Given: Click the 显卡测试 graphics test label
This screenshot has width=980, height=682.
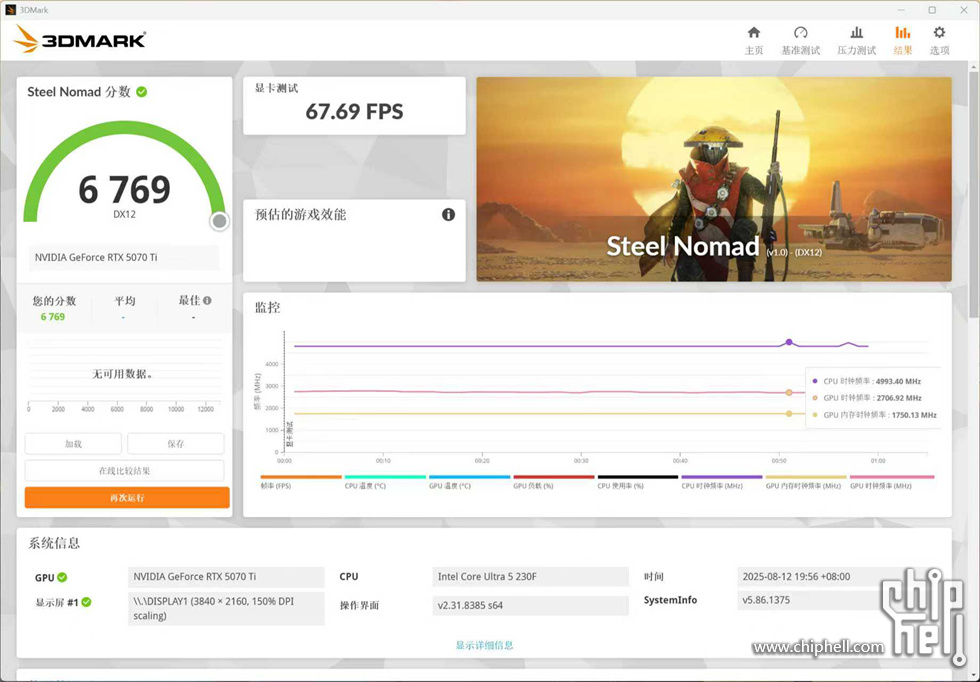Looking at the screenshot, I should pyautogui.click(x=276, y=88).
